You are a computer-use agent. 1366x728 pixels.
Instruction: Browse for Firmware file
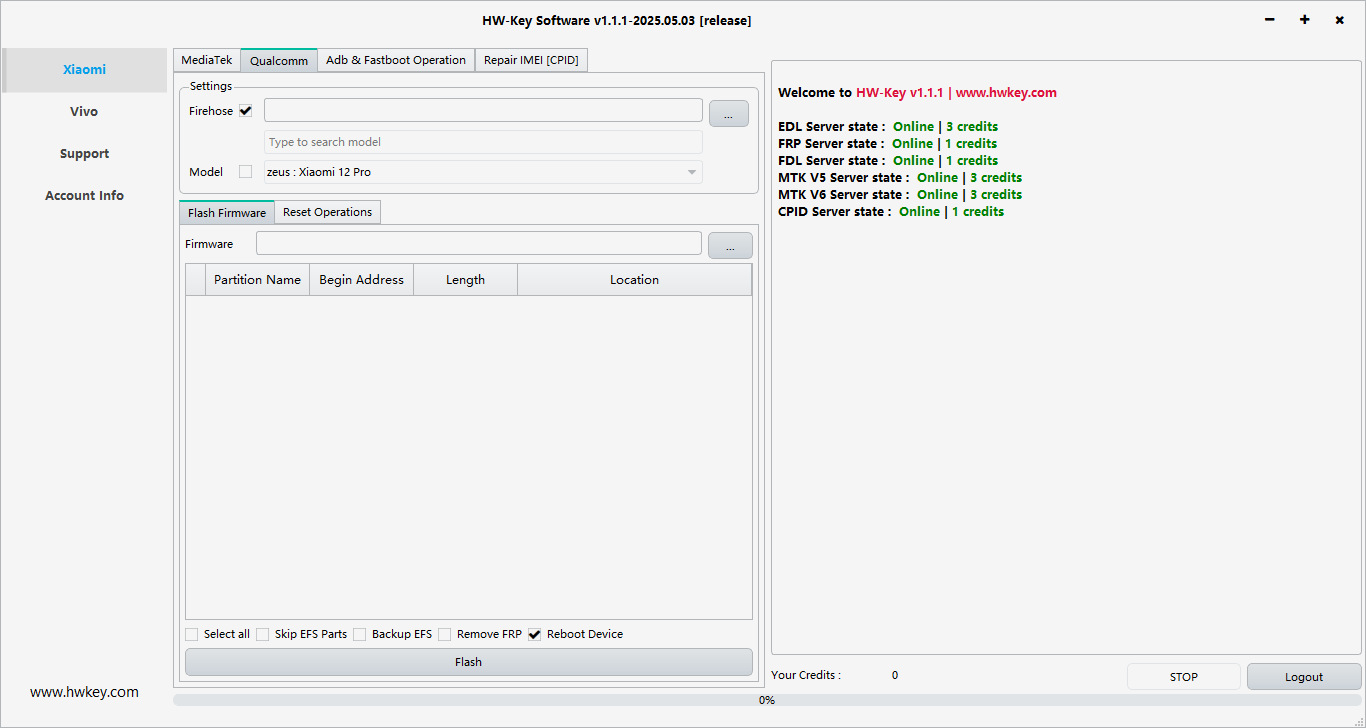pyautogui.click(x=730, y=245)
